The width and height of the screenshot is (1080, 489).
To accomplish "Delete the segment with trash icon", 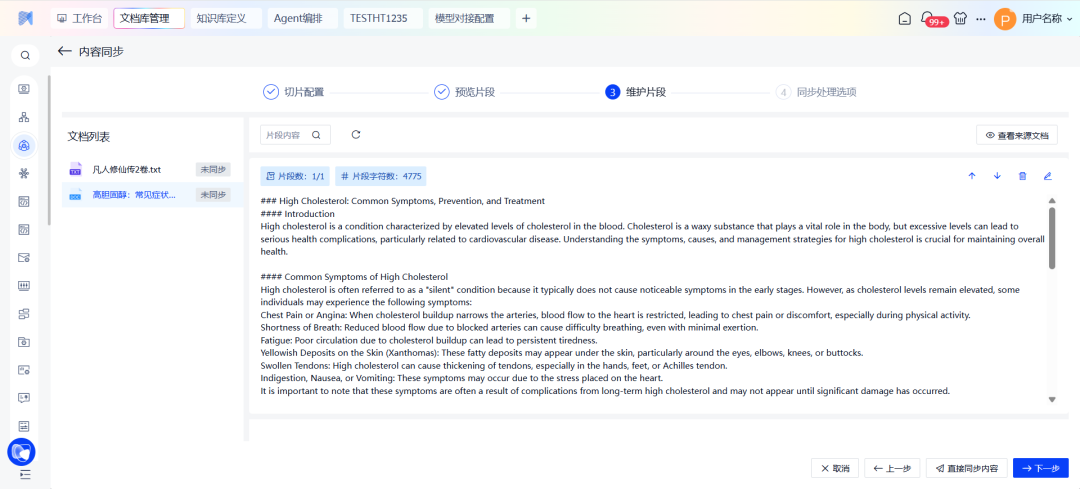I will tap(1022, 176).
